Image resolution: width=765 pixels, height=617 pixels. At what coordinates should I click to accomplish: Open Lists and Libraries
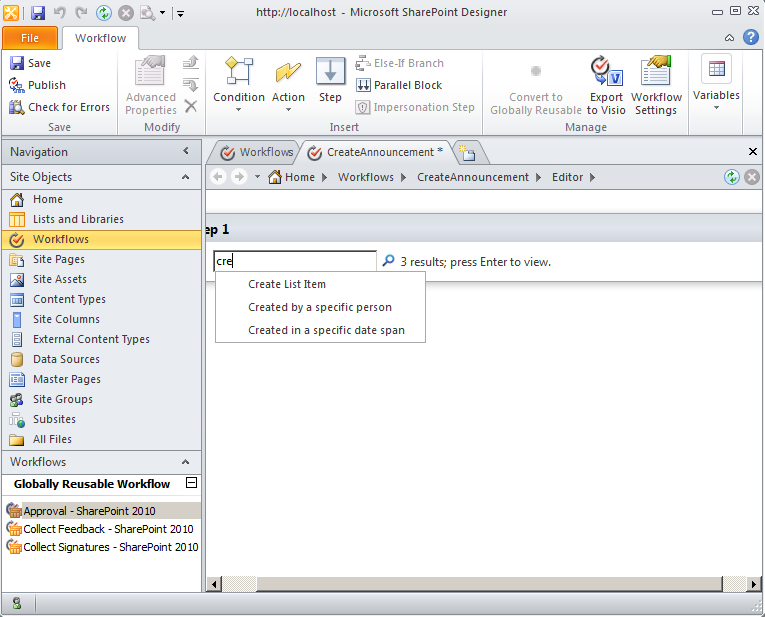point(102,219)
